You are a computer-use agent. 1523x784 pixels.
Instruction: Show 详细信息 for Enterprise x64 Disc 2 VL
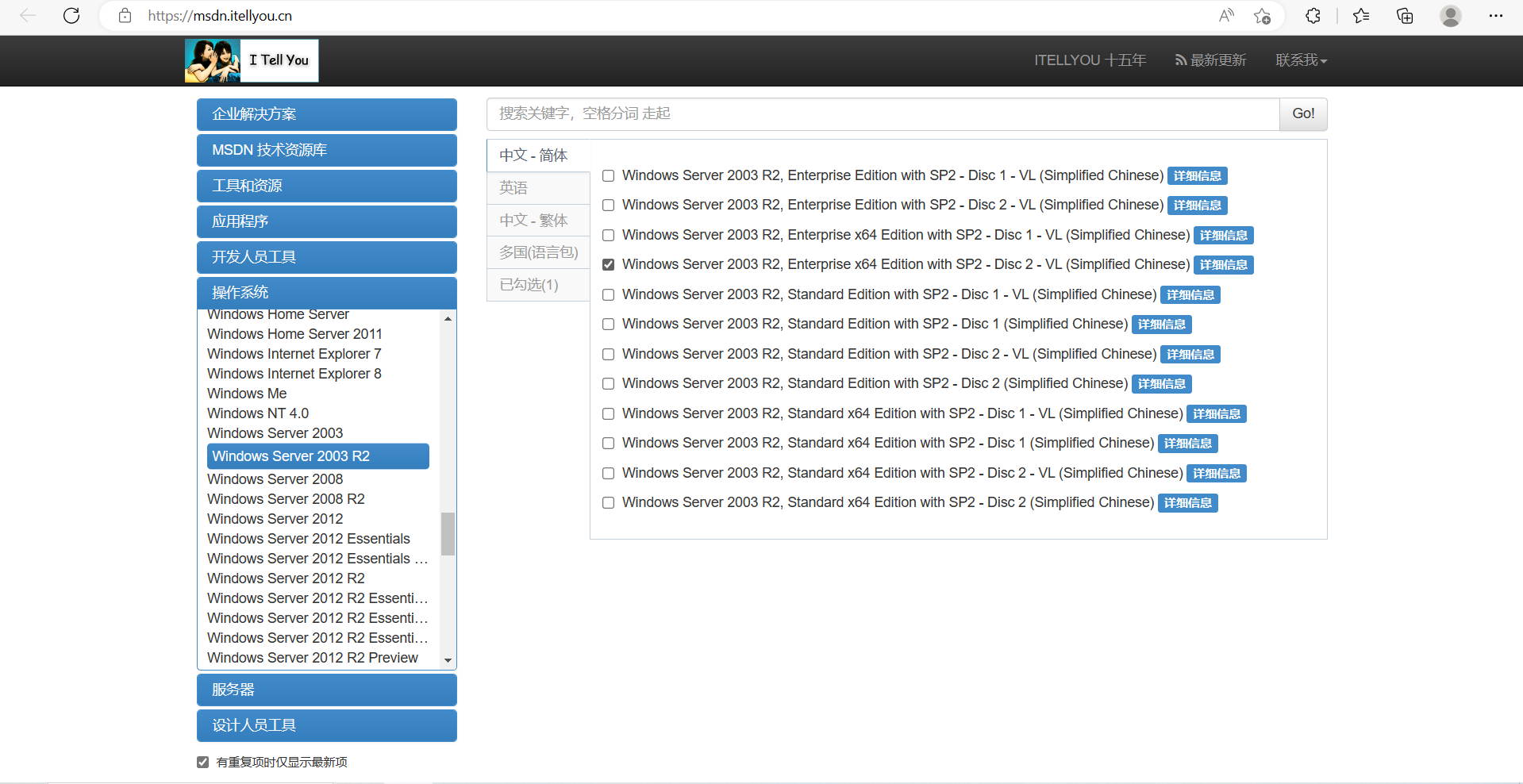[1224, 265]
